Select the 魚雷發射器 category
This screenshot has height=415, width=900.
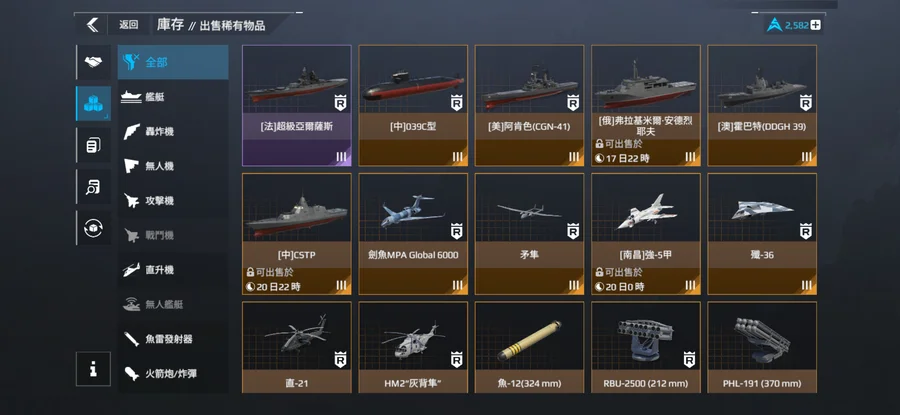pos(173,339)
